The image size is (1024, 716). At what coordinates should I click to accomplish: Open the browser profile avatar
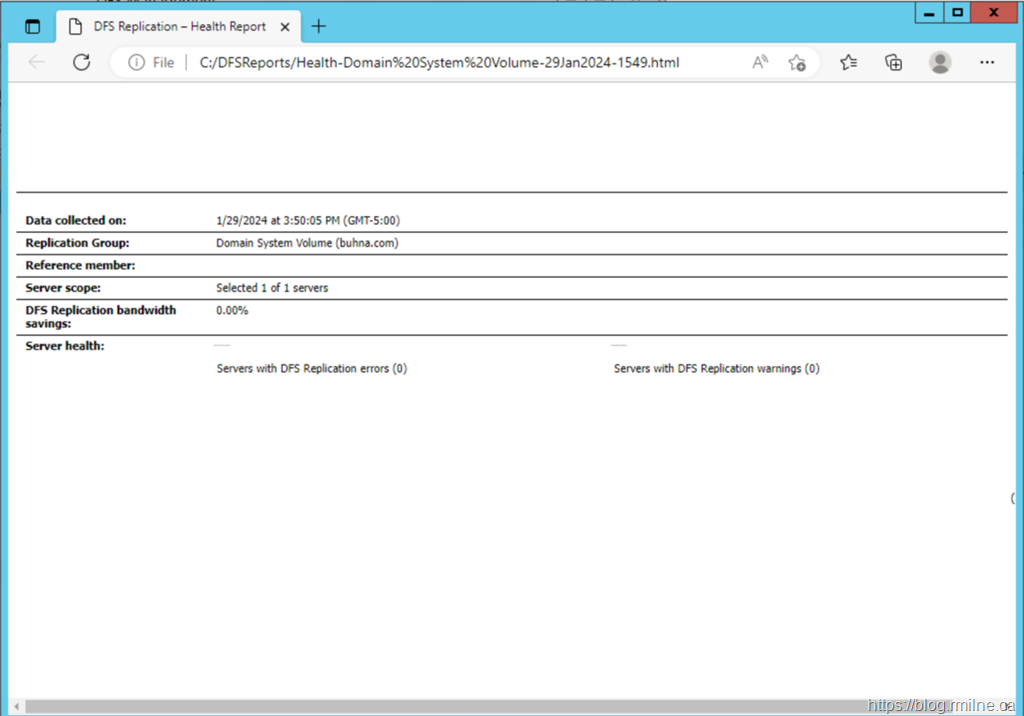(940, 62)
